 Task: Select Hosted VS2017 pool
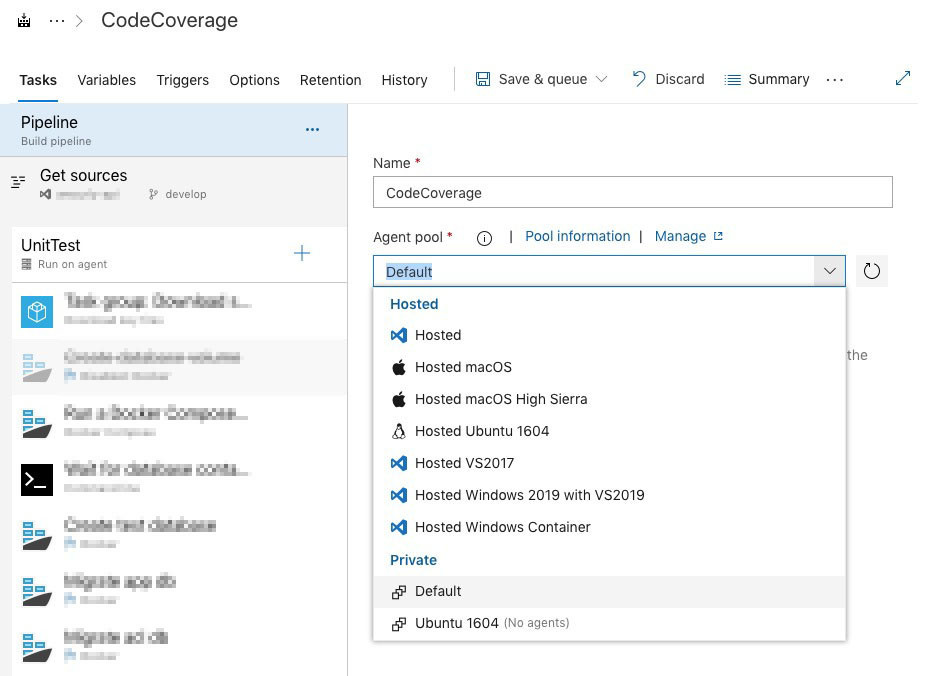[x=609, y=463]
